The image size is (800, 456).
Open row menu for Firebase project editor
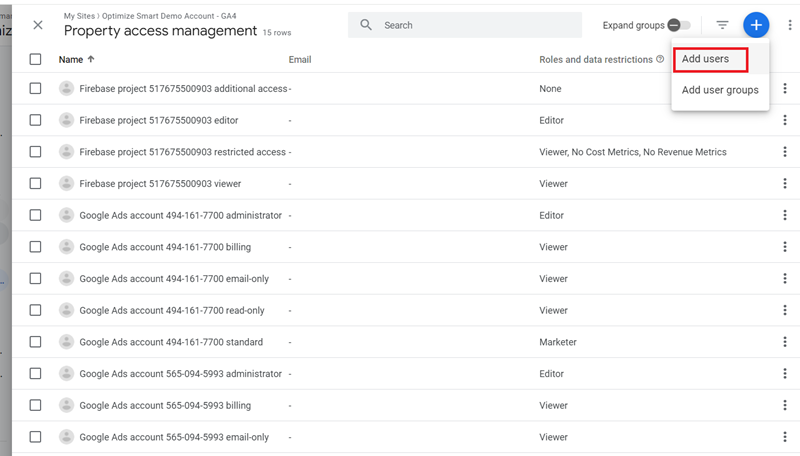tap(785, 120)
